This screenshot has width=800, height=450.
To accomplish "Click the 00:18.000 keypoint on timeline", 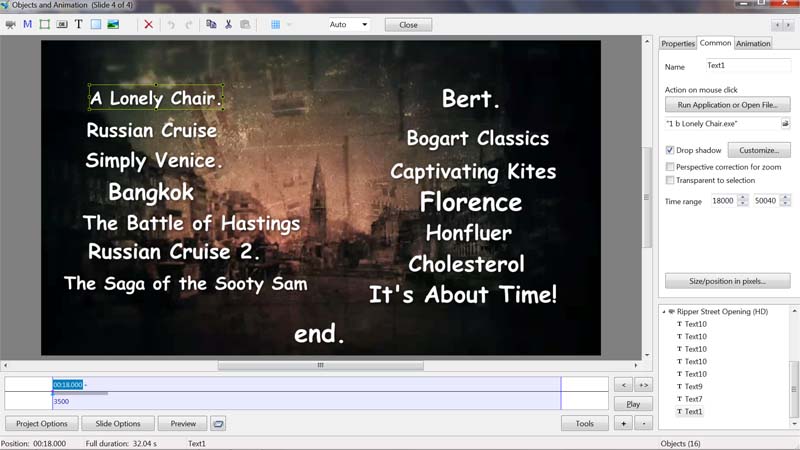I will 67,384.
